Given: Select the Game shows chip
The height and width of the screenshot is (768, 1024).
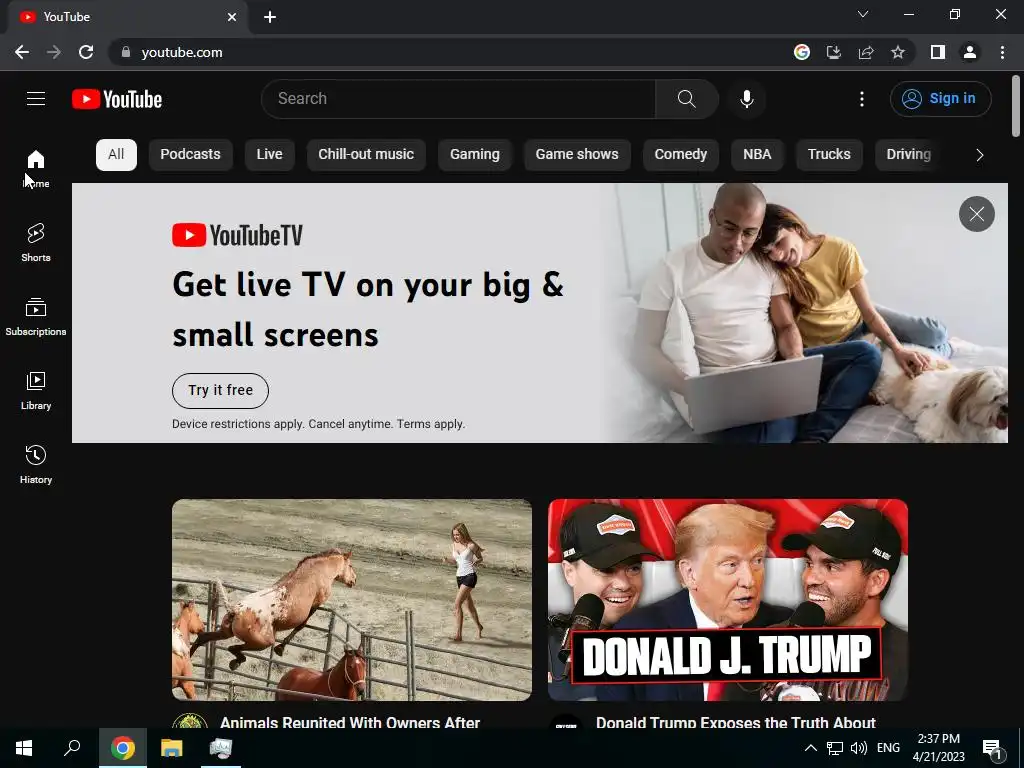Looking at the screenshot, I should pos(577,155).
